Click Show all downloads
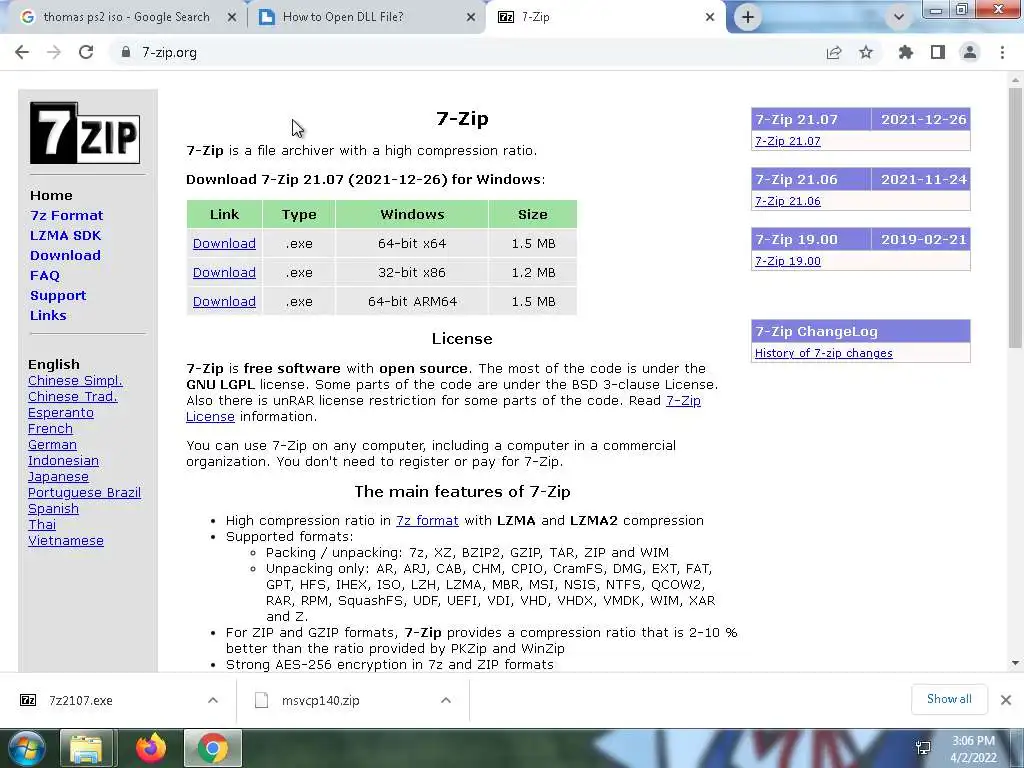This screenshot has height=768, width=1024. pyautogui.click(x=949, y=699)
